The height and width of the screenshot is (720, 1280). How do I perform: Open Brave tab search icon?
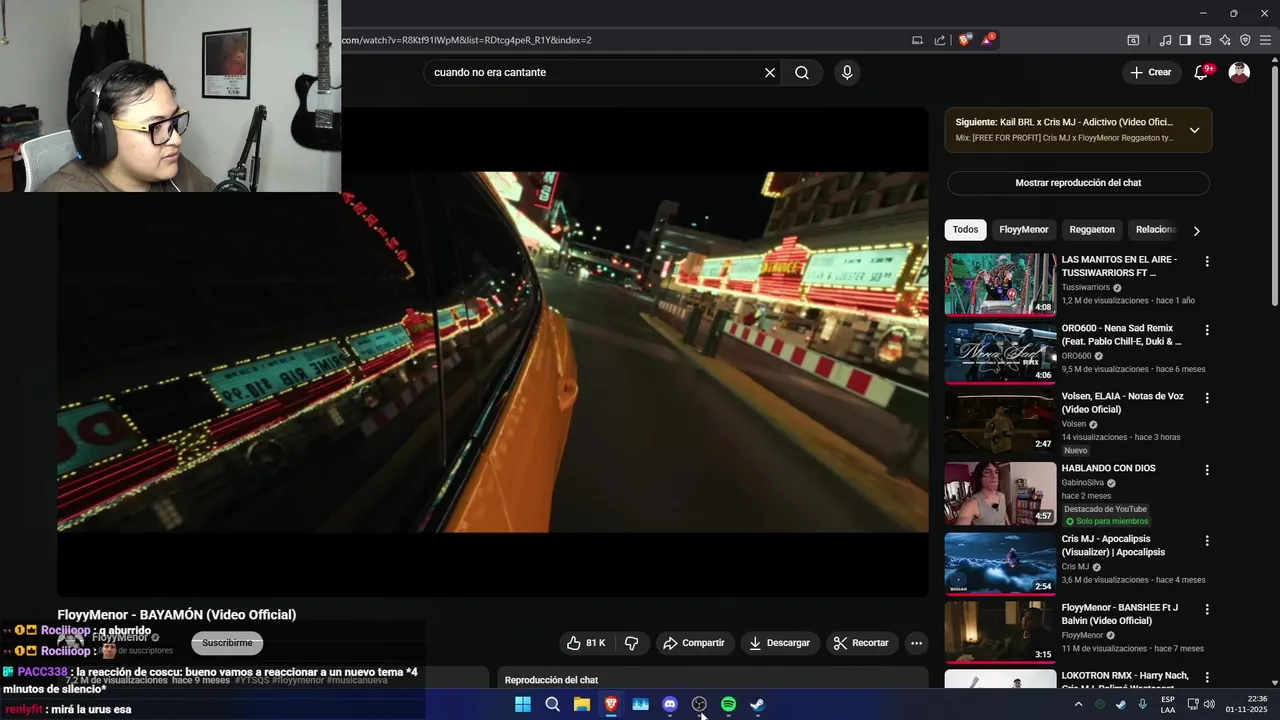pyautogui.click(x=1133, y=40)
